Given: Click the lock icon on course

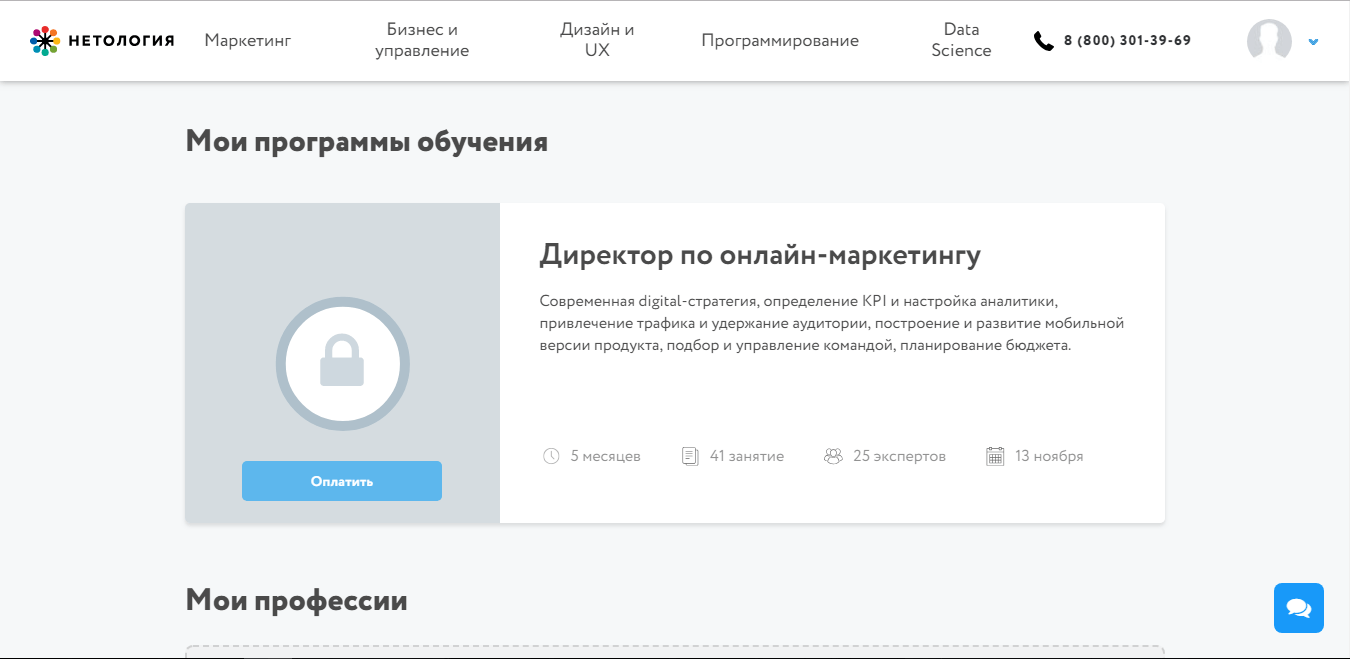Looking at the screenshot, I should click(342, 363).
